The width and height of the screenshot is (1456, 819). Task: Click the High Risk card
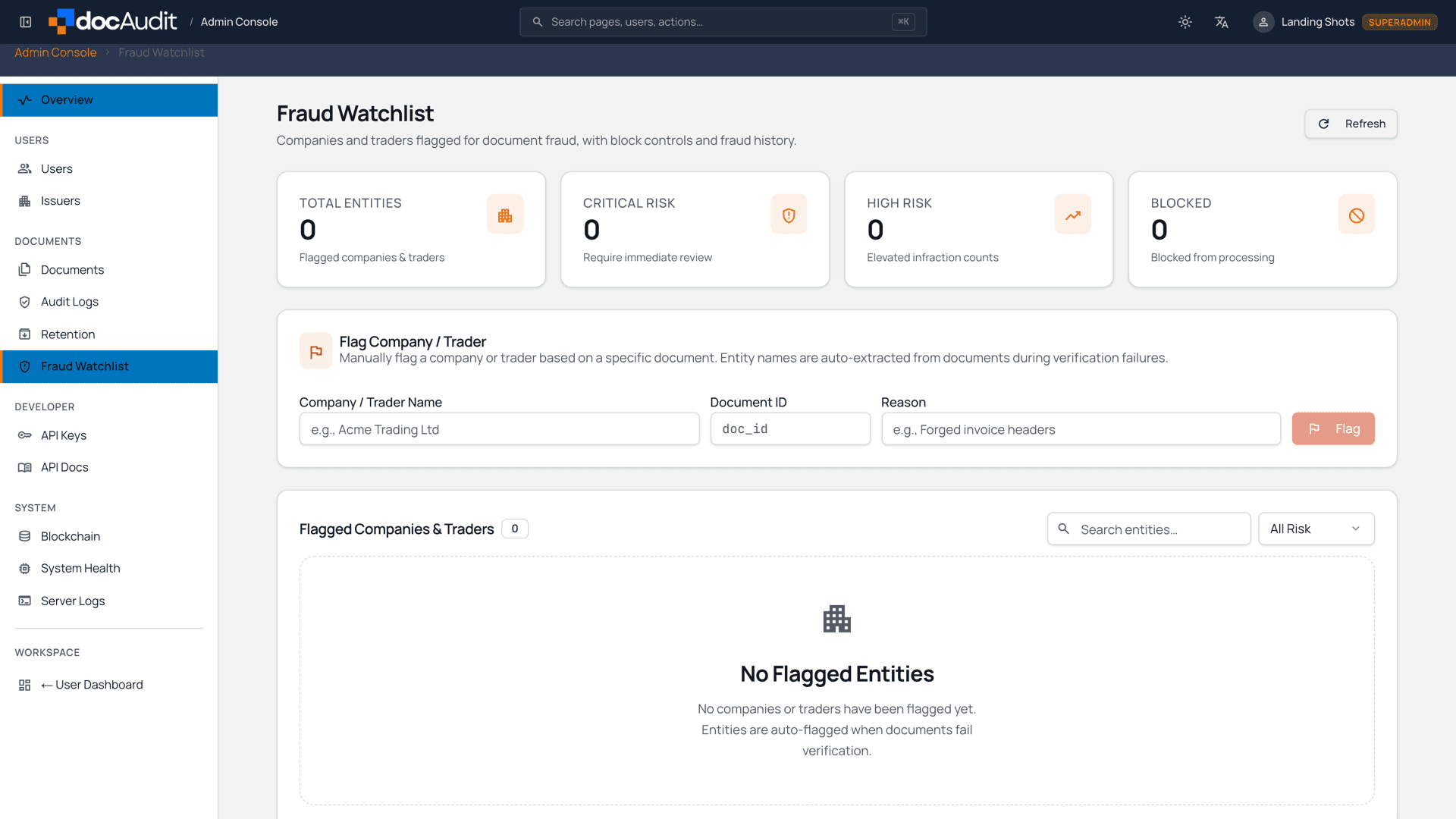(x=978, y=230)
